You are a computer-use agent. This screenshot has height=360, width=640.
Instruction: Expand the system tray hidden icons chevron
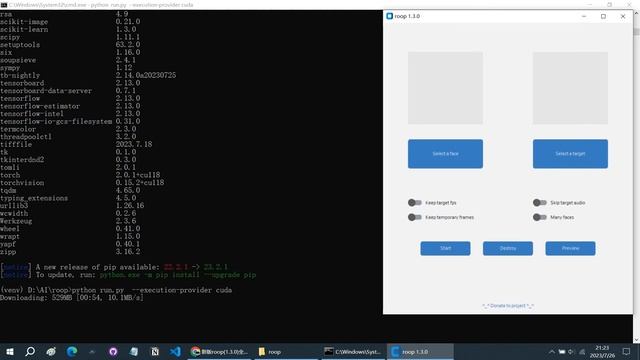[x=552, y=351]
